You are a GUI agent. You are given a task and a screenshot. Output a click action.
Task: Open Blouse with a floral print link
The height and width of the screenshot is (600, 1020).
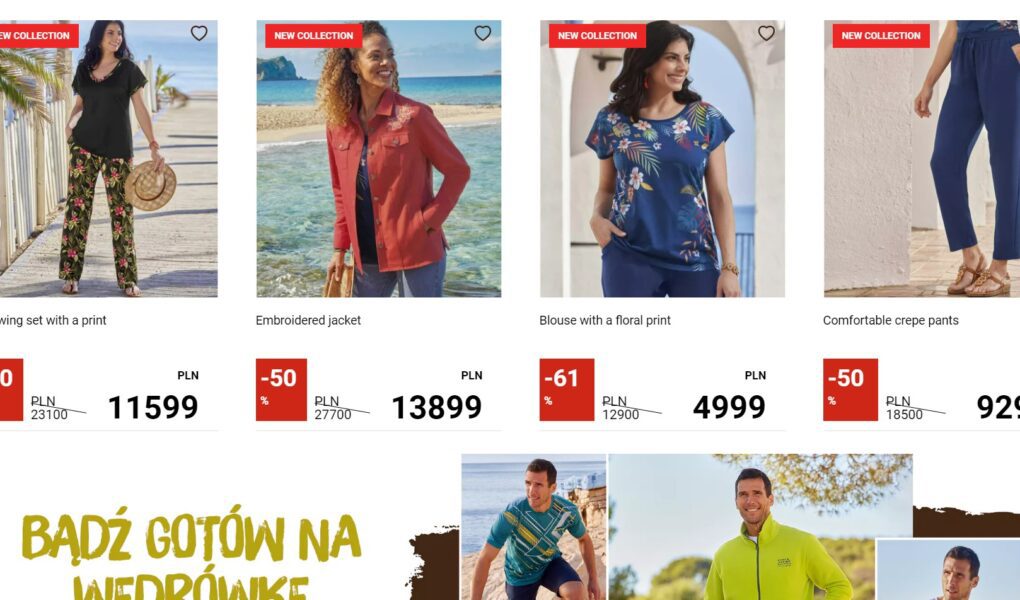coord(605,320)
